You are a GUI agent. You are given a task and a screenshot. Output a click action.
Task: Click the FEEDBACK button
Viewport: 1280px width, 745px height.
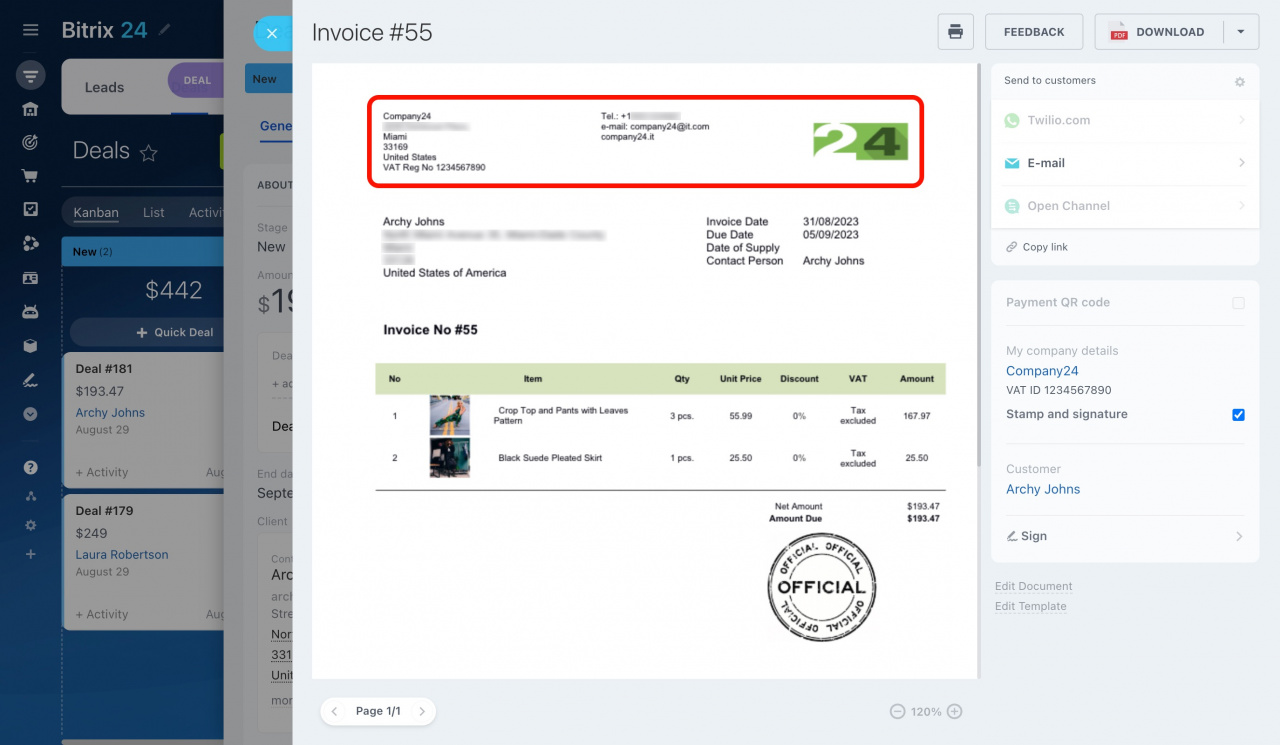click(x=1034, y=32)
